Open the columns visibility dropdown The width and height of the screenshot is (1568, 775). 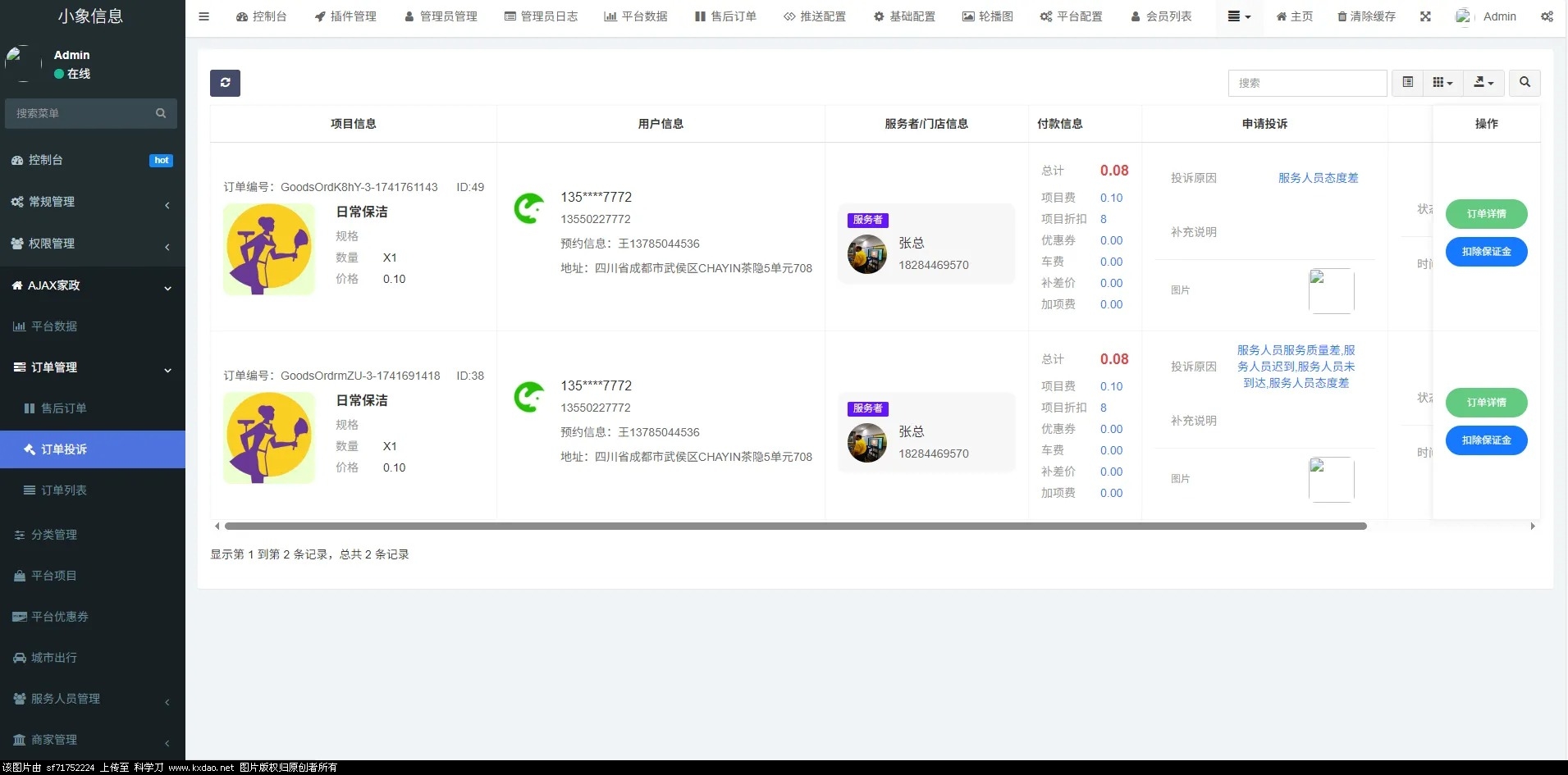click(1442, 83)
